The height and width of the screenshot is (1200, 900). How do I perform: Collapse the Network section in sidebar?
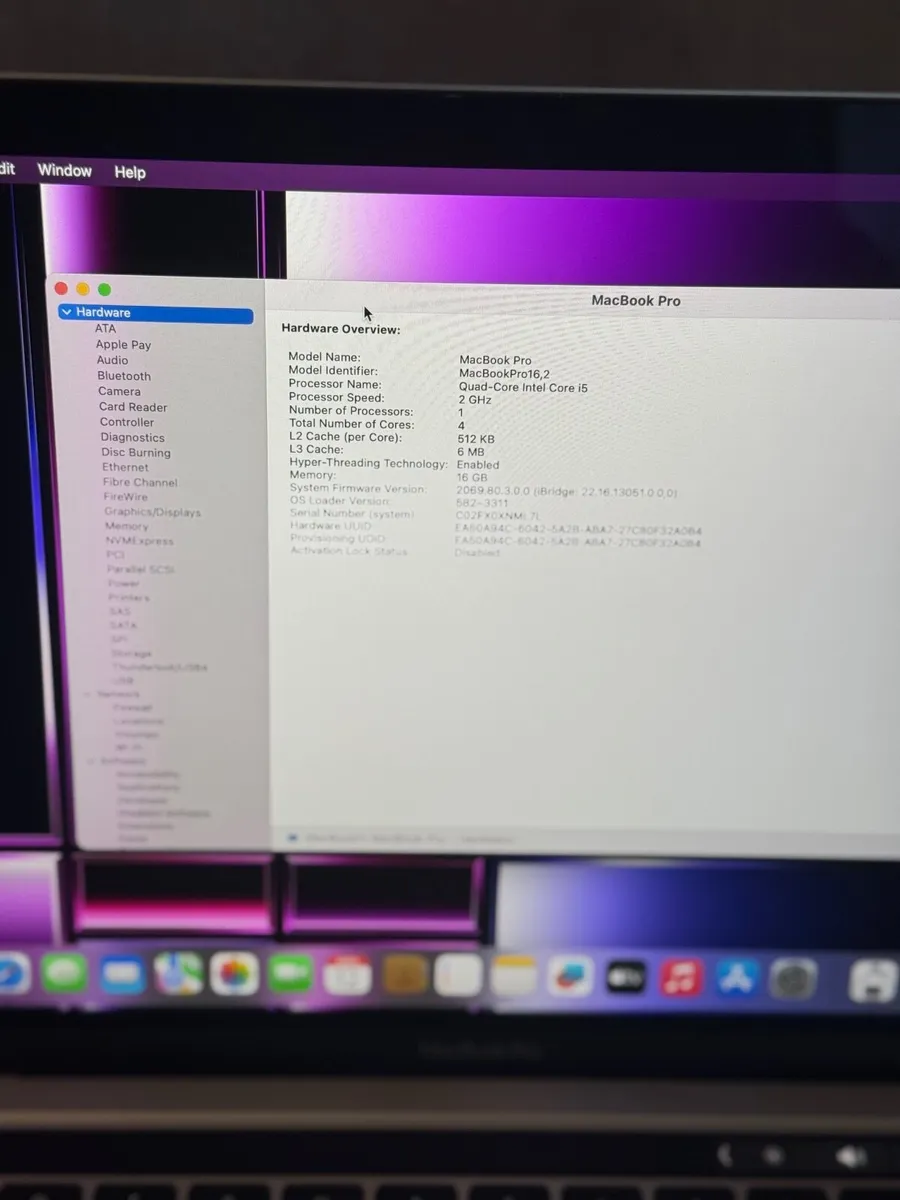tap(87, 694)
